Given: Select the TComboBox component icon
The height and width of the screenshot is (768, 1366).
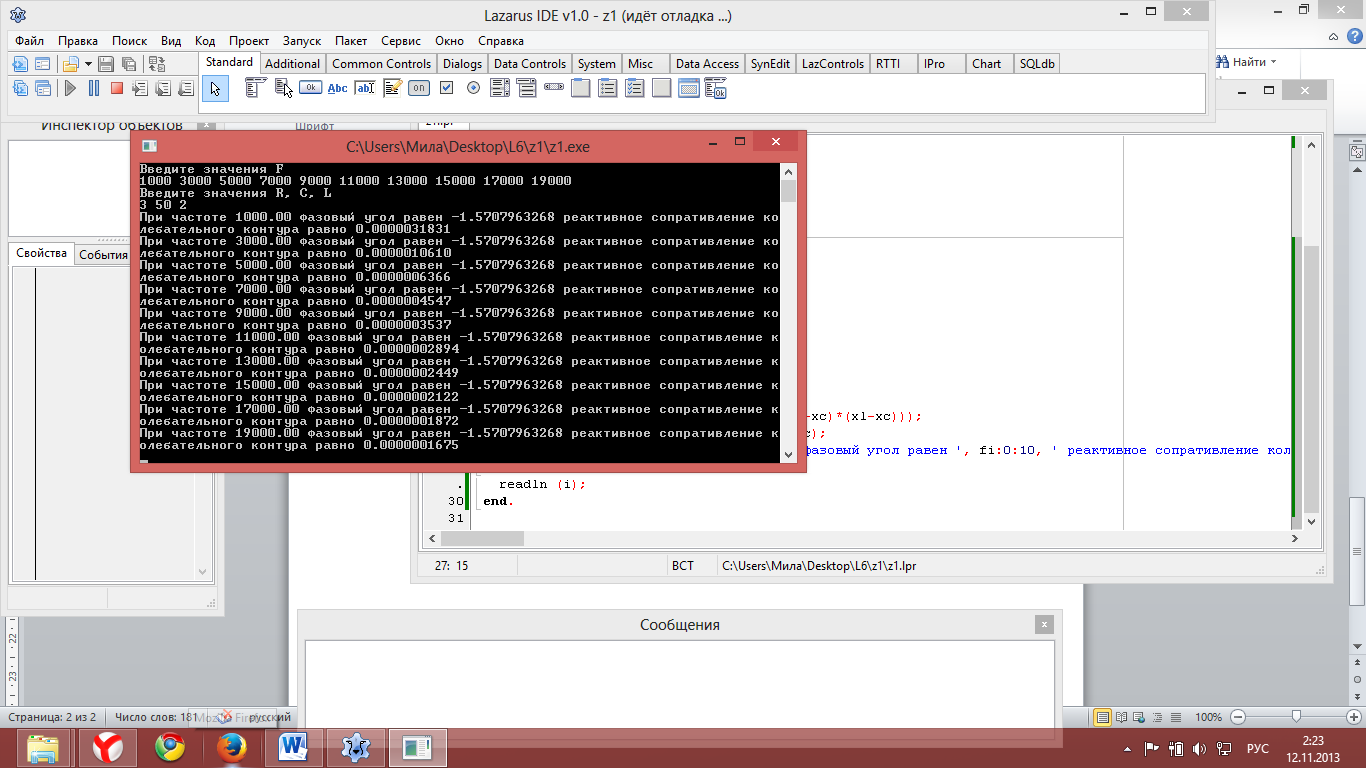Looking at the screenshot, I should pyautogui.click(x=527, y=88).
